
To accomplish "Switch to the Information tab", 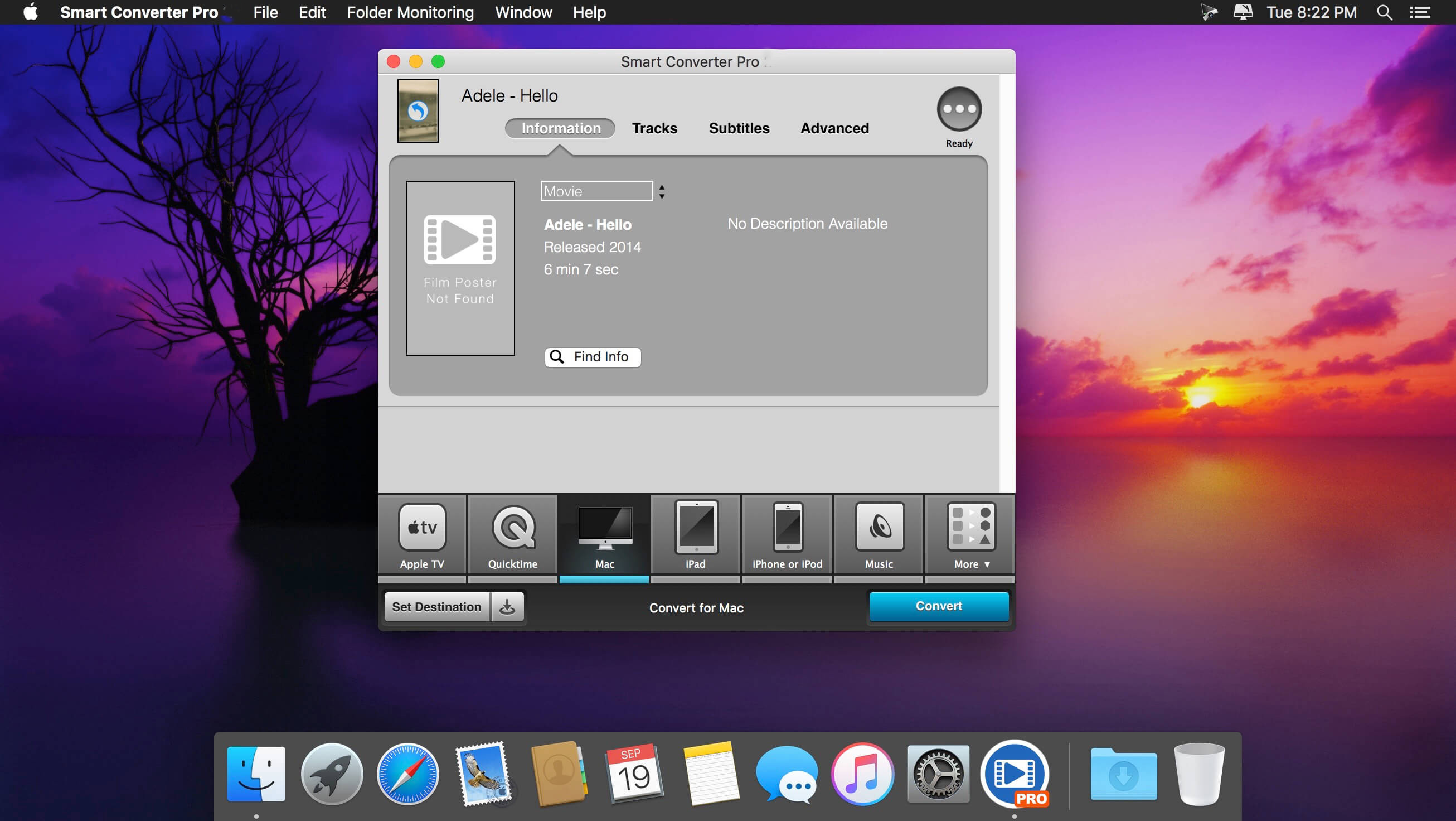I will tap(559, 128).
